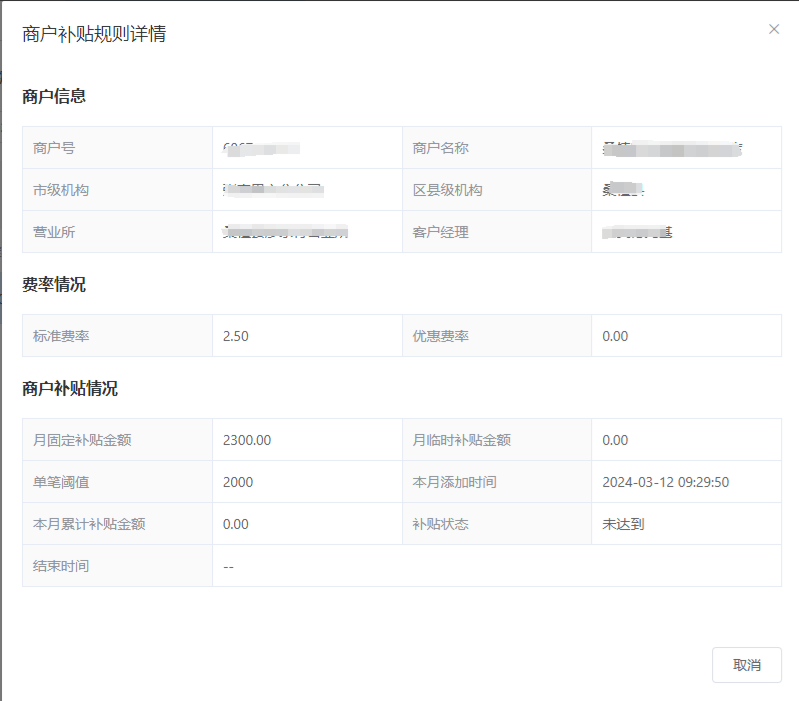Select the 结束时间 label cell

click(x=61, y=566)
